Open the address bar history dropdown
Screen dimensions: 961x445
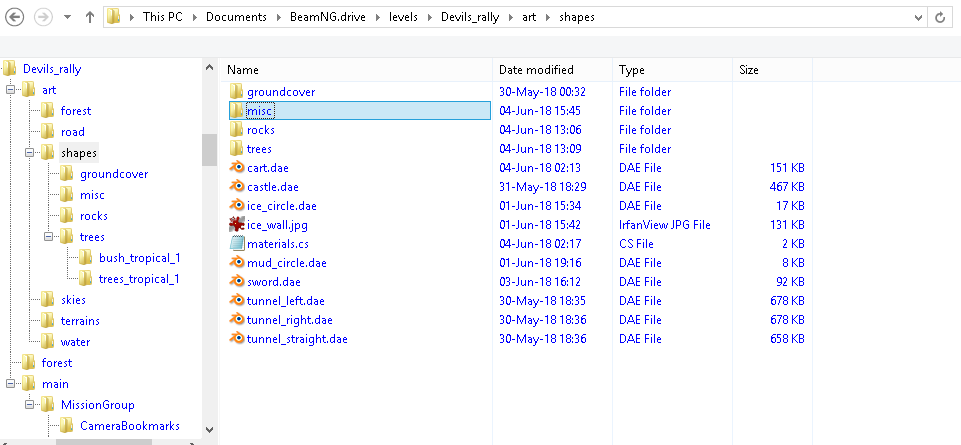point(918,17)
